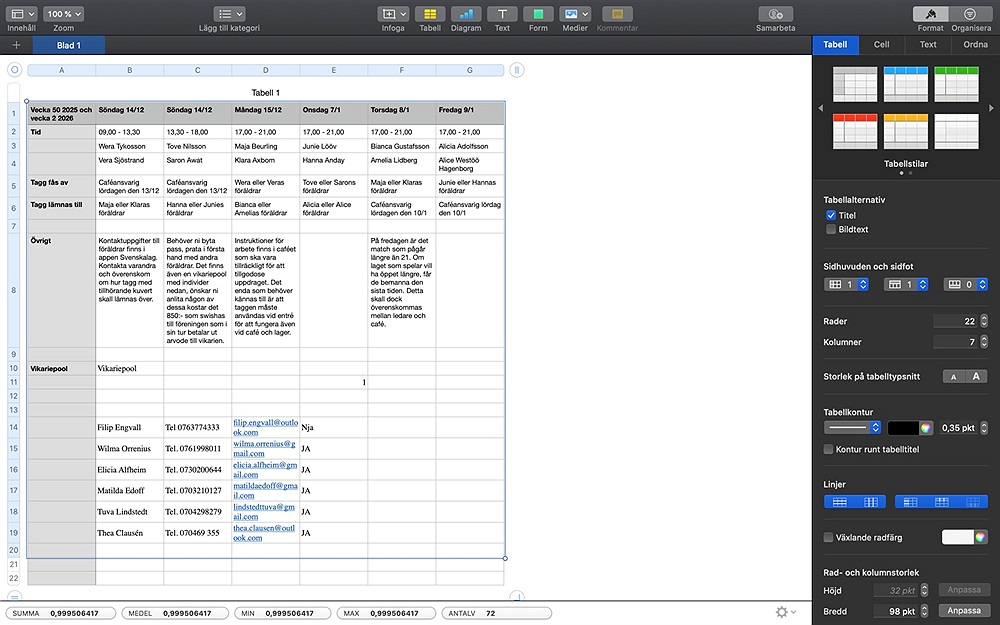Add a text box with Text tool

click(502, 14)
